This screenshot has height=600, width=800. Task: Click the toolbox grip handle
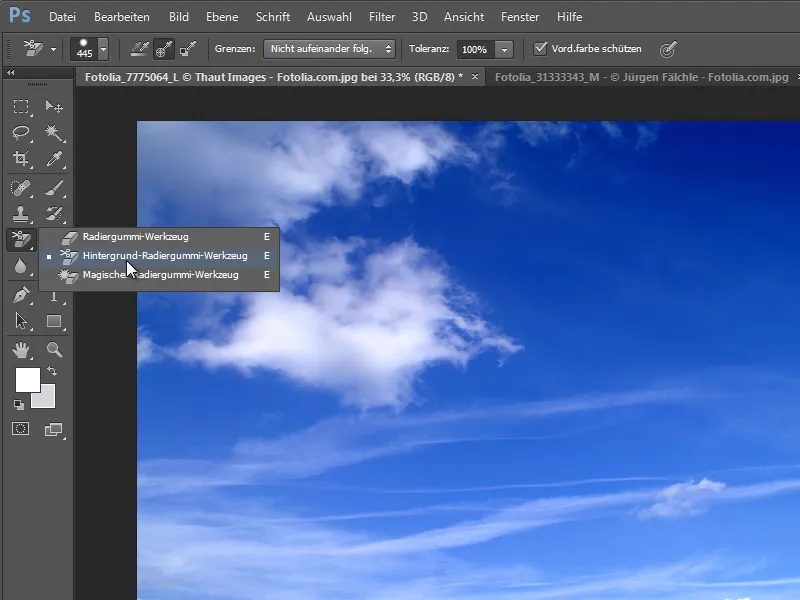(37, 84)
